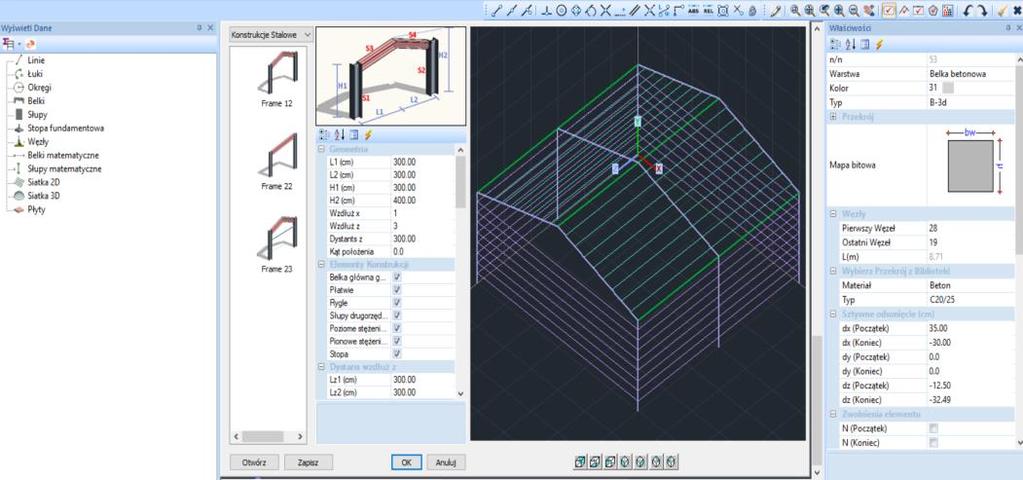Image resolution: width=1023 pixels, height=480 pixels.
Task: Click the zoom in magnifier with plus
Action: click(839, 10)
